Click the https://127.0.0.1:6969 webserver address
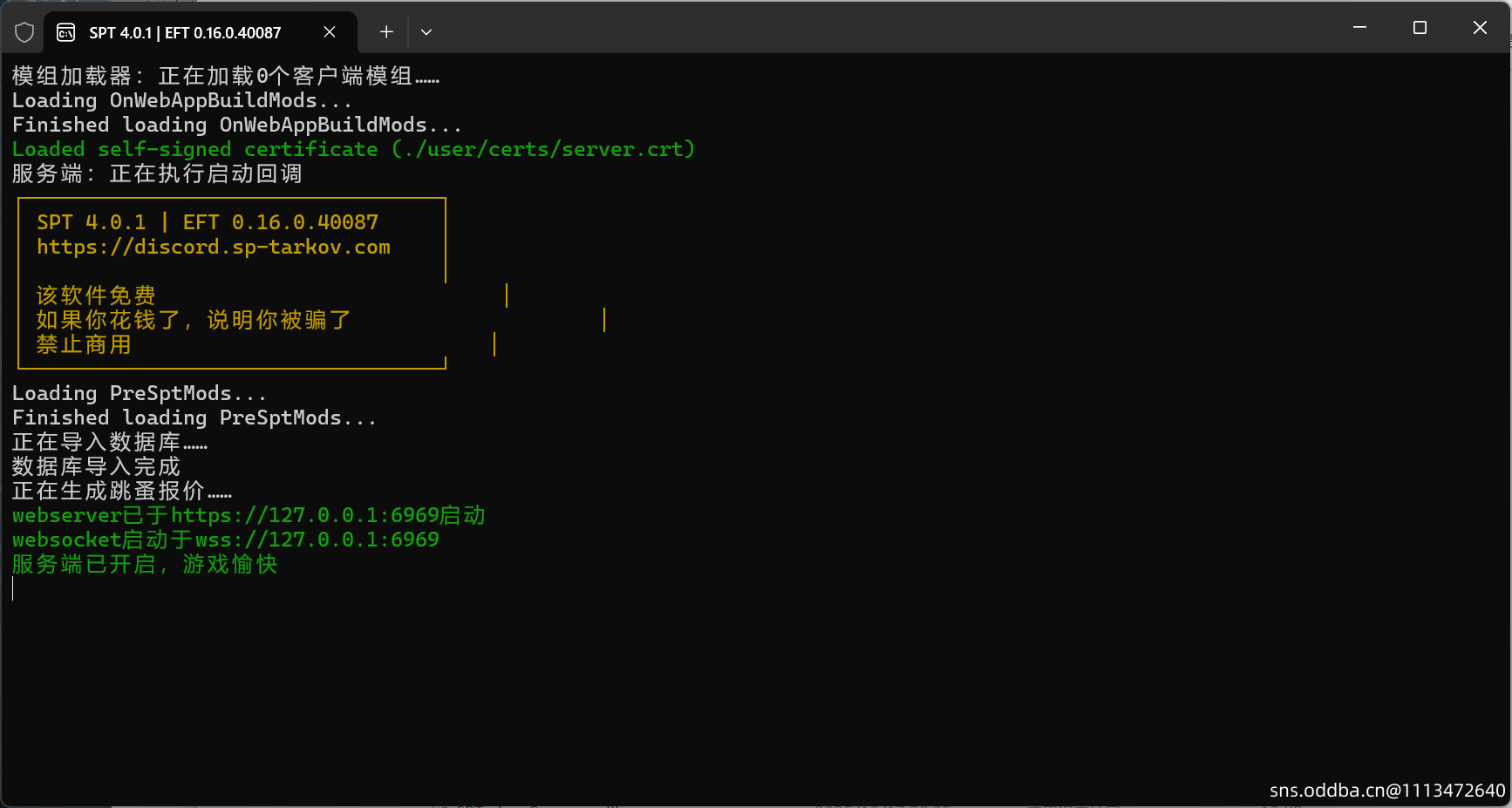 (304, 516)
